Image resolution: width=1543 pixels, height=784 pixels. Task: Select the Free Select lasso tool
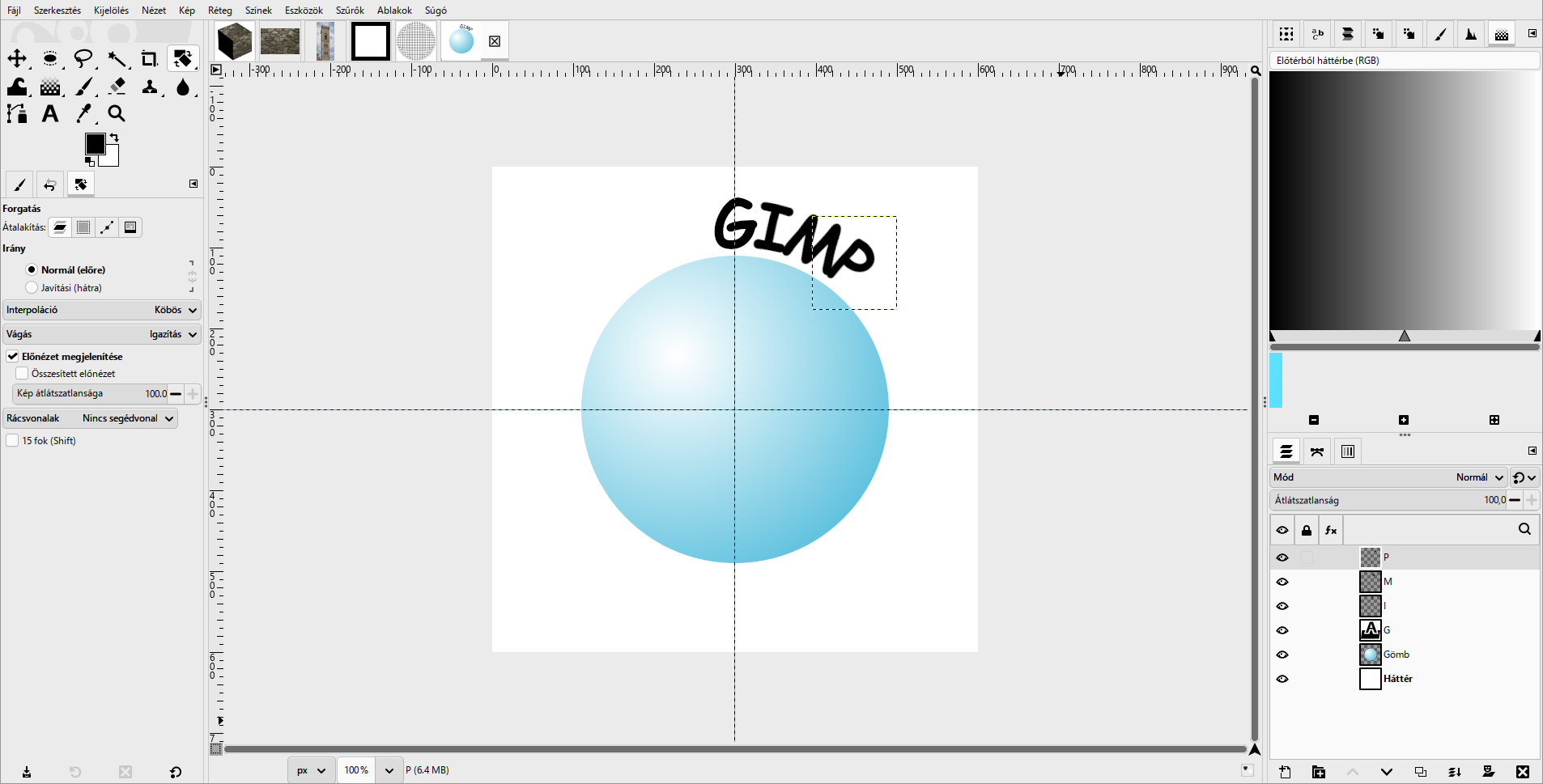(x=83, y=58)
